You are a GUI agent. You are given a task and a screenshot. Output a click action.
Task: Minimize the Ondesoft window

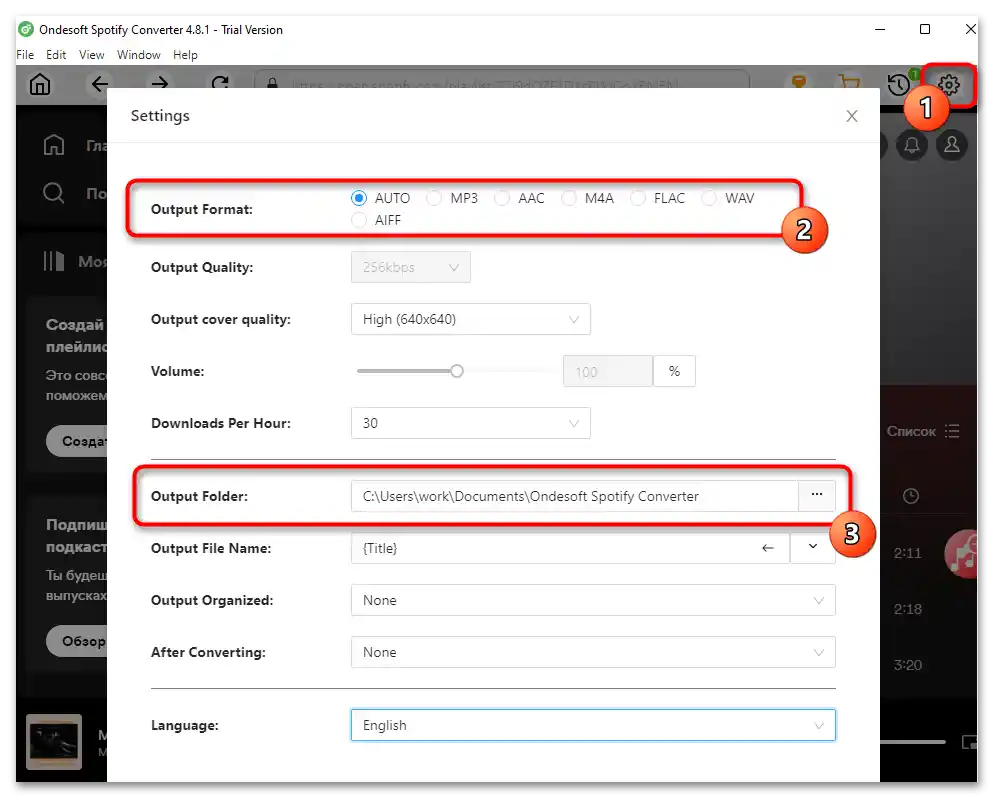[x=880, y=29]
